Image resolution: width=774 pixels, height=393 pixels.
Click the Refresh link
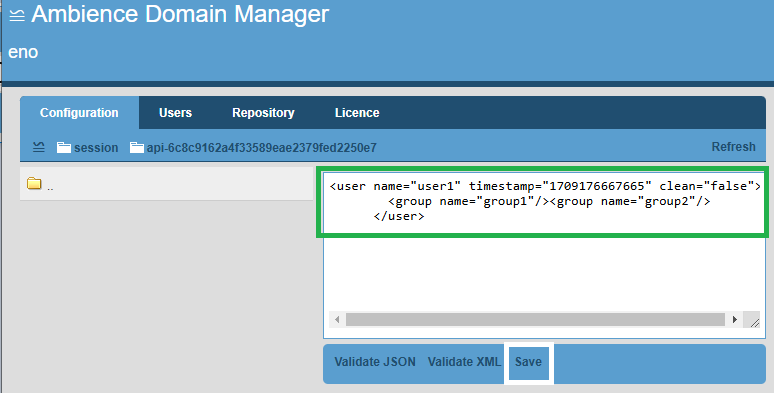click(x=733, y=147)
